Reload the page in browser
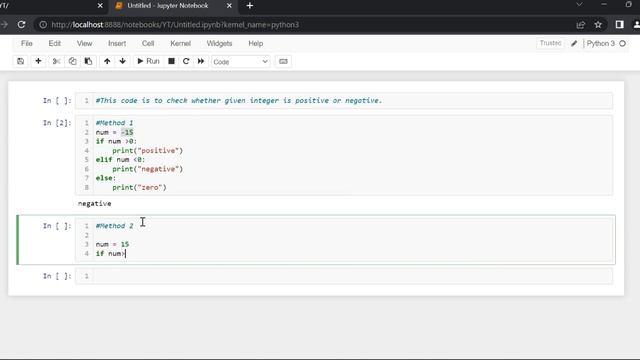The width and height of the screenshot is (640, 360). coord(22,25)
